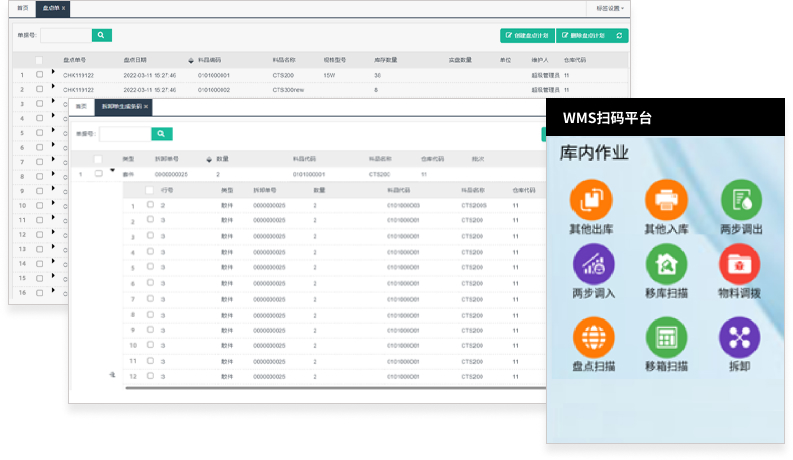793x460 pixels.
Task: Open the 标签设置 dropdown
Action: [x=610, y=7]
